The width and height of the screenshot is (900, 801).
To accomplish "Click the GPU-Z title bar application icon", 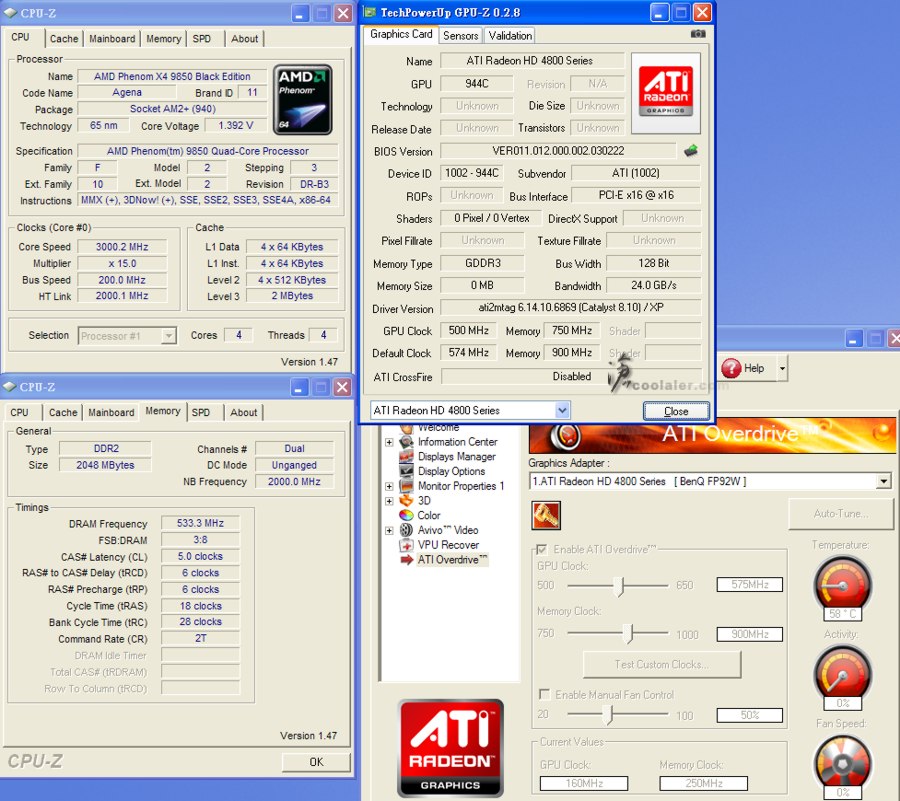I will click(370, 12).
